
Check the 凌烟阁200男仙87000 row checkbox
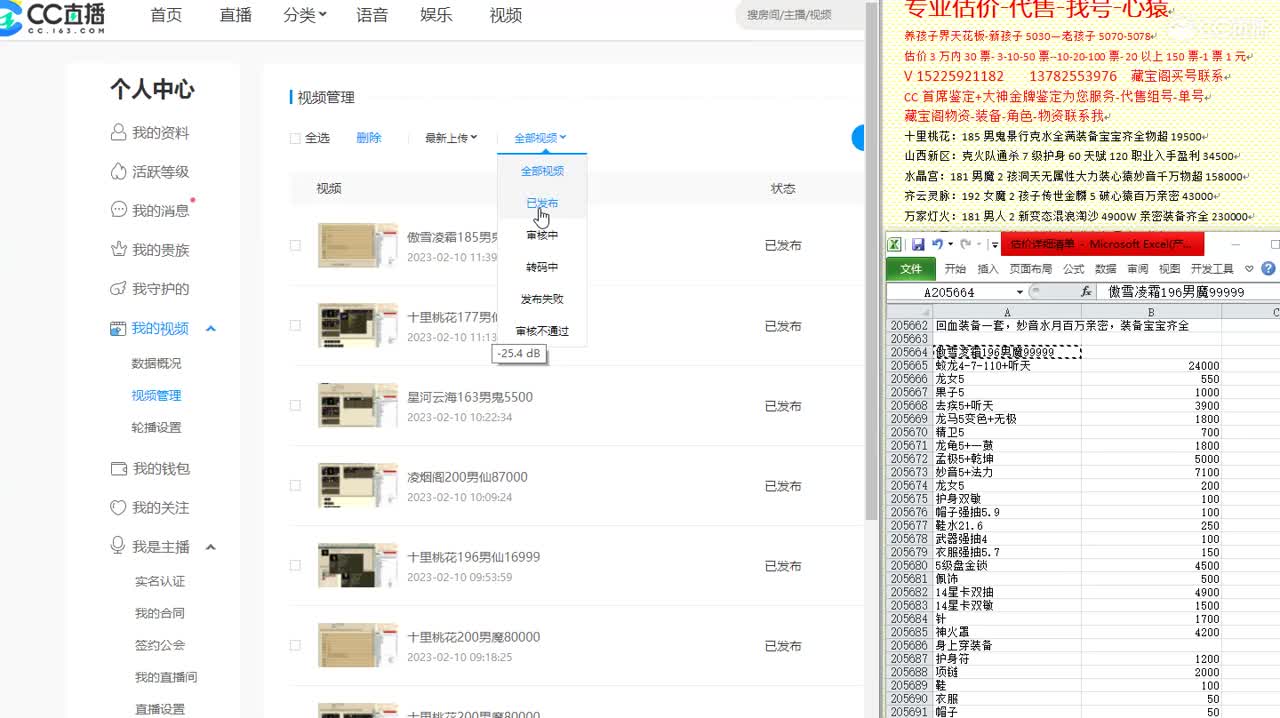pos(295,485)
